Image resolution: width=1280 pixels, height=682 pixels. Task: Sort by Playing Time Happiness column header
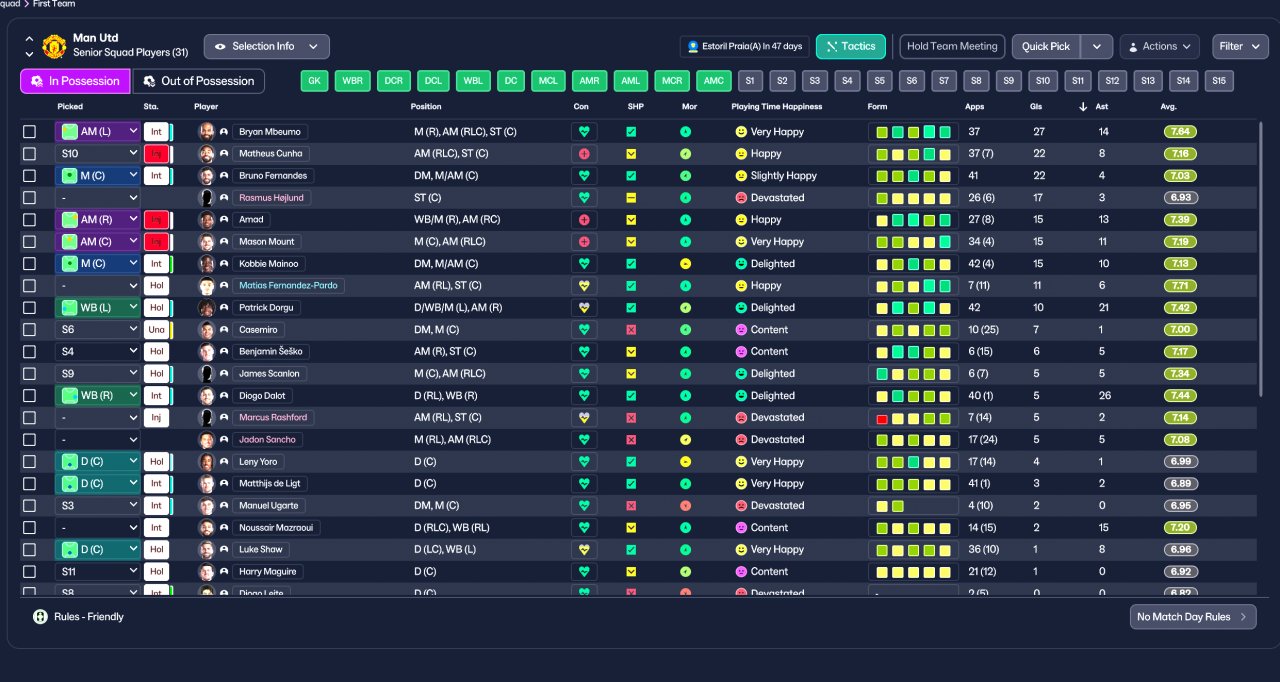click(777, 107)
